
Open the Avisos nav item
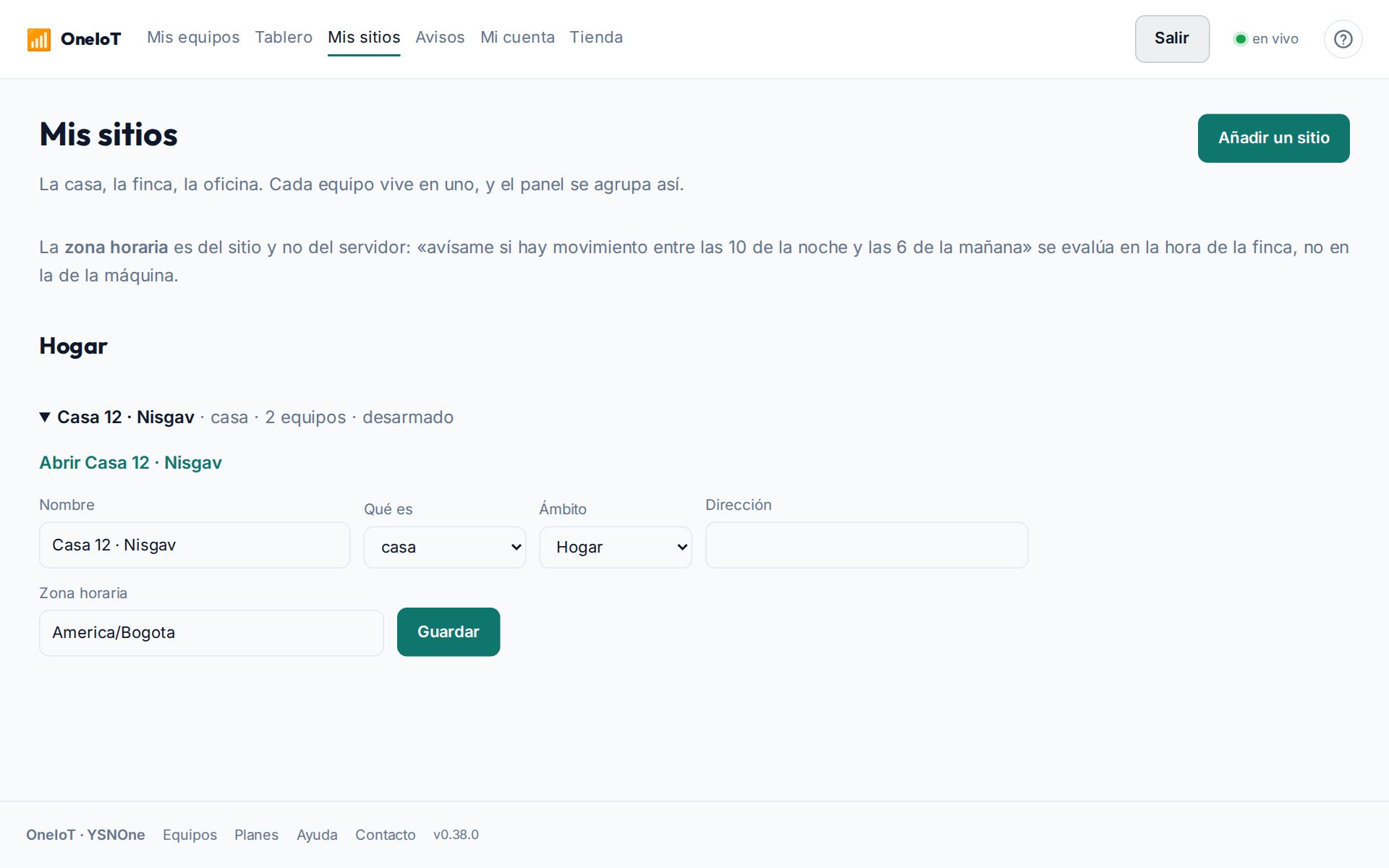pyautogui.click(x=440, y=38)
